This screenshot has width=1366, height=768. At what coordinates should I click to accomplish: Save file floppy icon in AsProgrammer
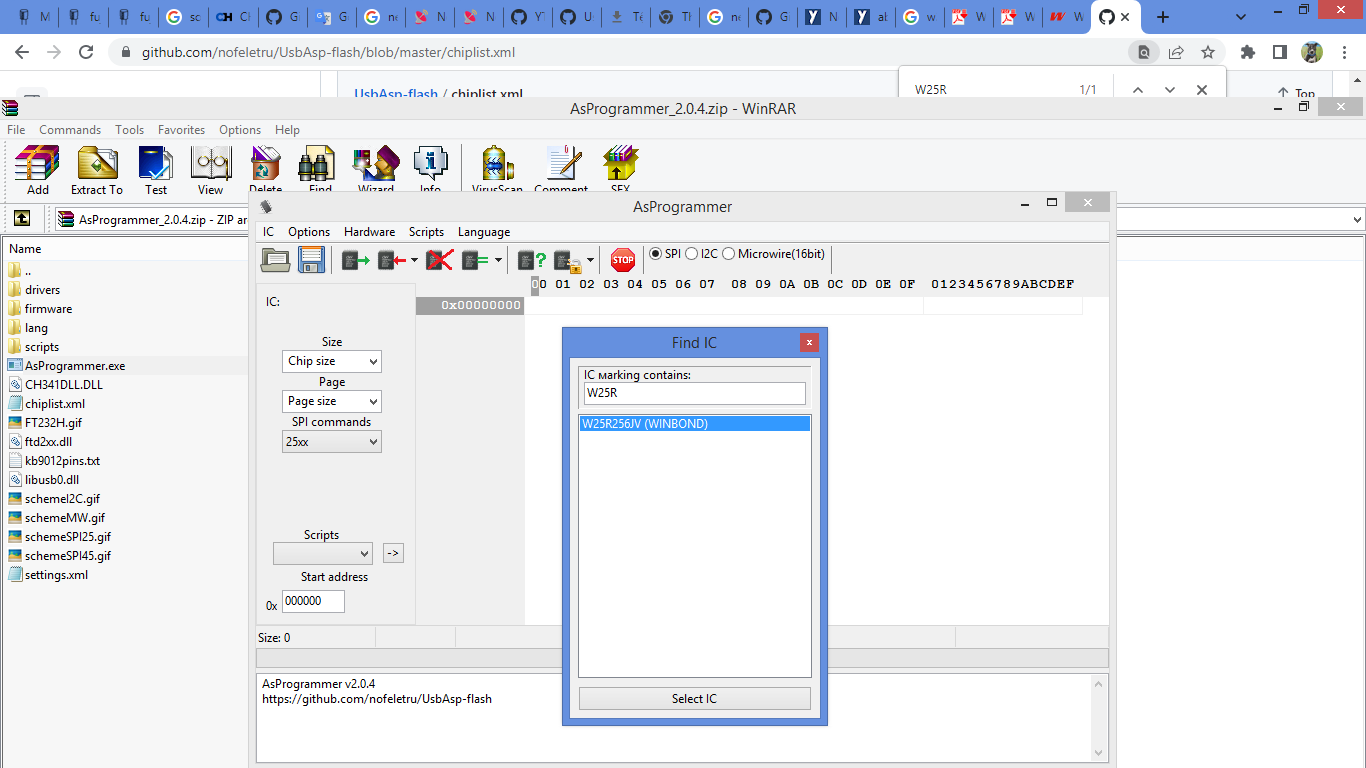(311, 260)
